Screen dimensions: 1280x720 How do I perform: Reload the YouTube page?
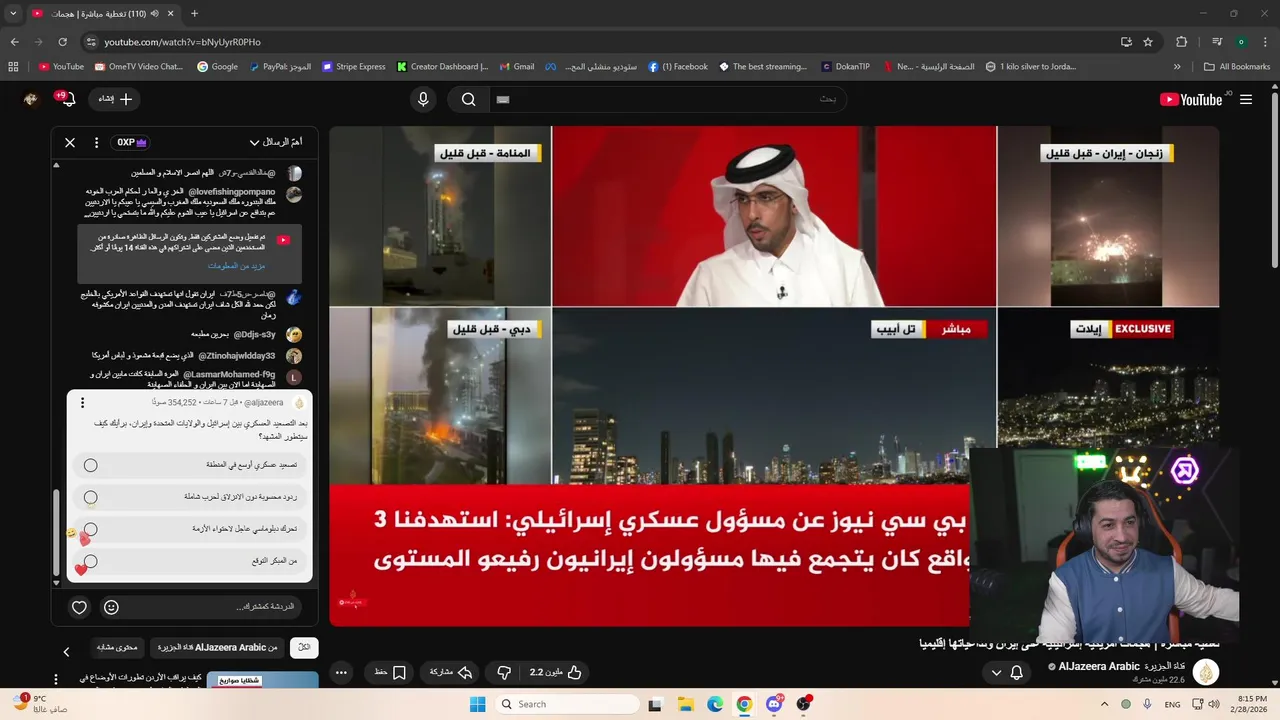(62, 42)
